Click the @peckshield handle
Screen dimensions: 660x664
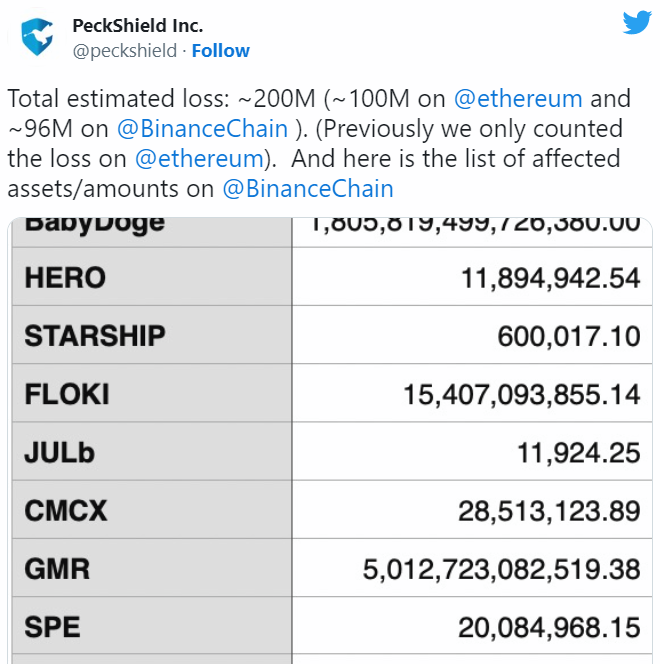125,51
